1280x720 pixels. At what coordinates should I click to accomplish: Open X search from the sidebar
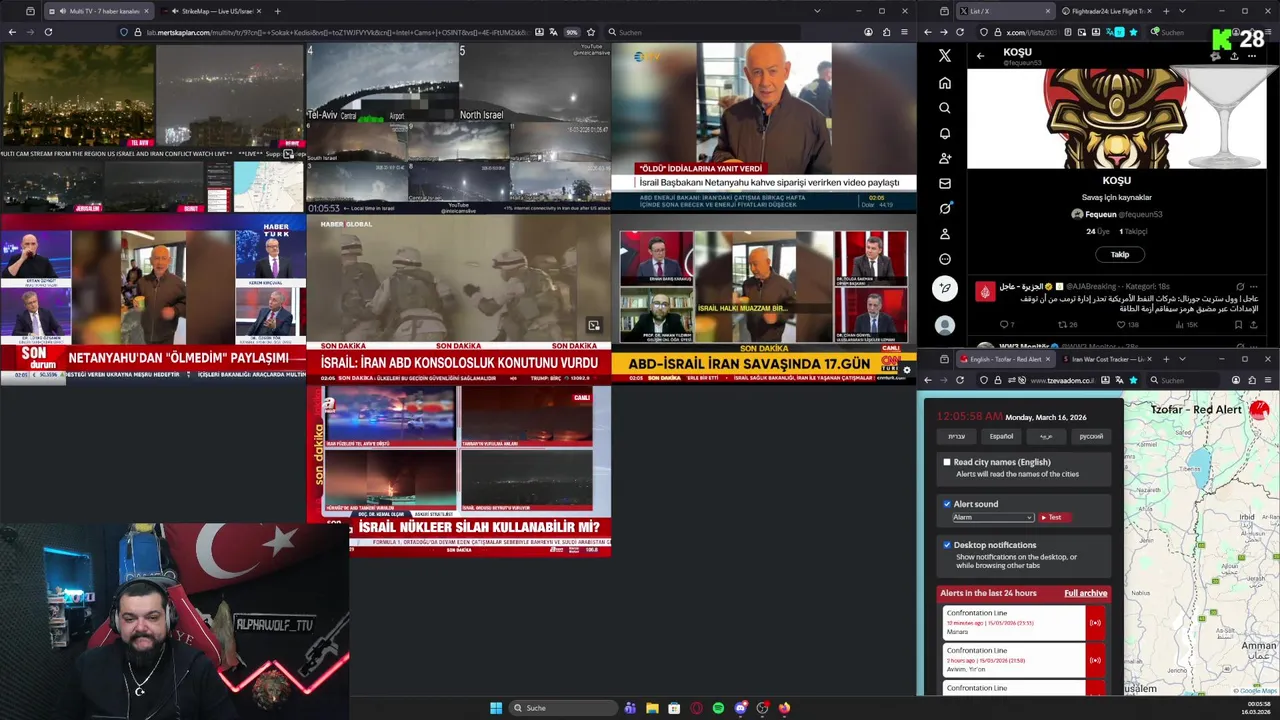click(x=944, y=108)
